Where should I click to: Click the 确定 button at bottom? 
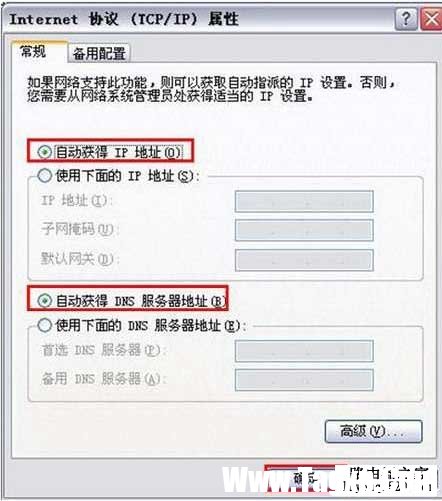pyautogui.click(x=305, y=479)
